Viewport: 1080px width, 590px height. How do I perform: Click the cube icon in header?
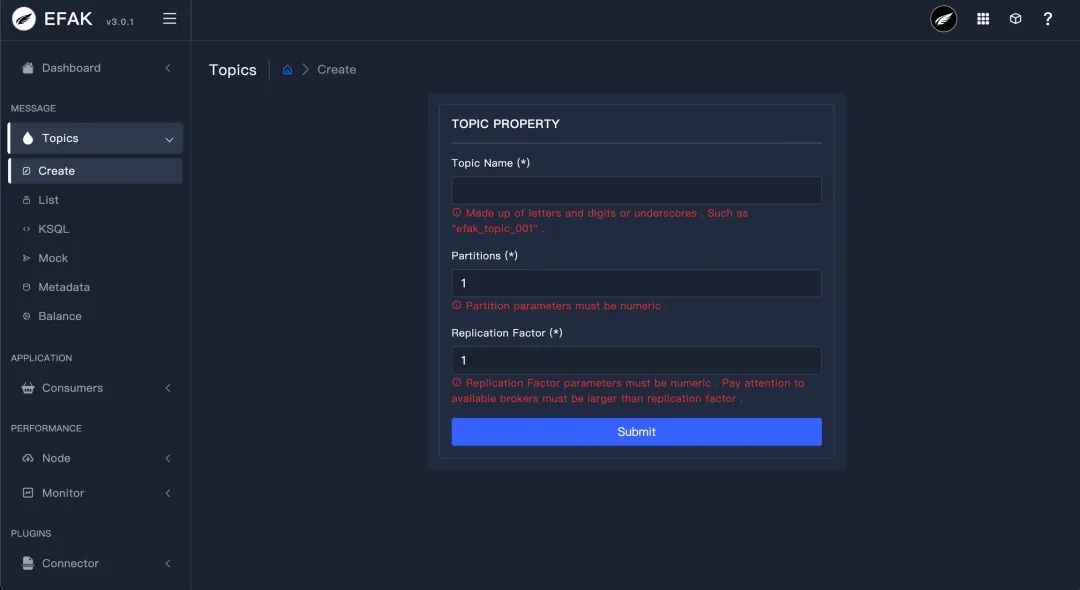point(1015,19)
